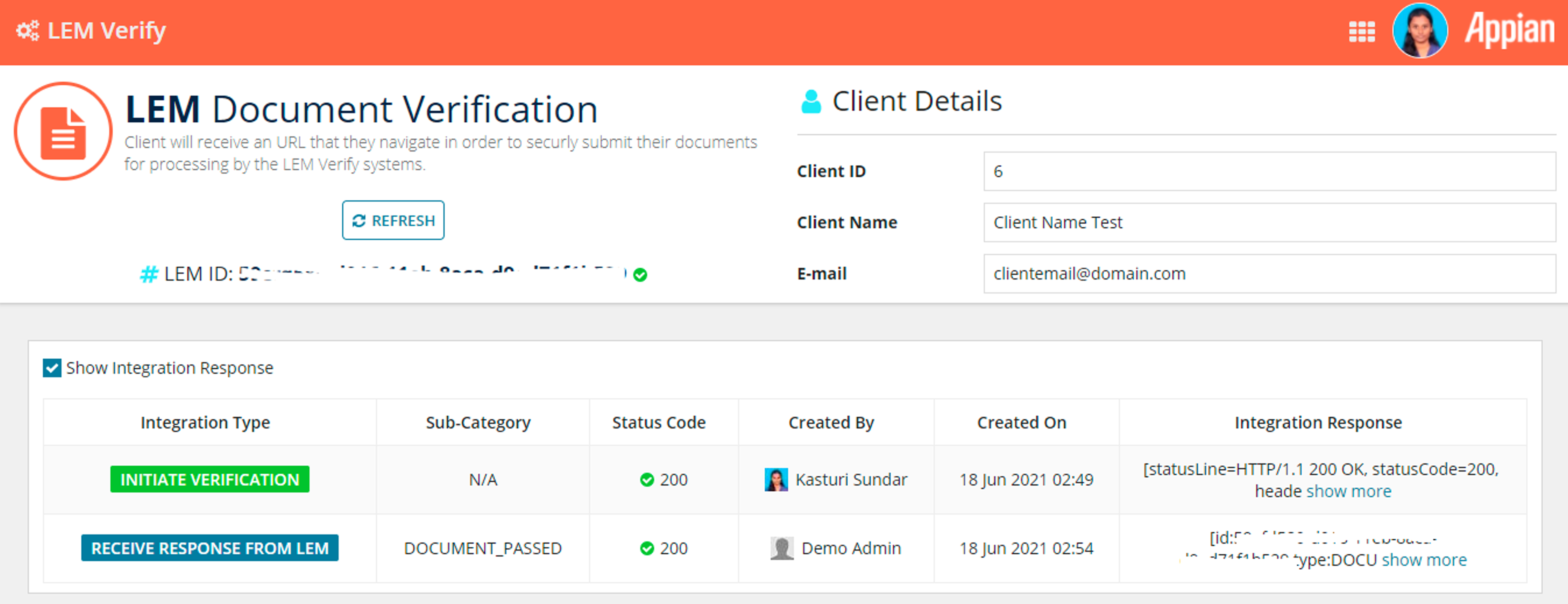This screenshot has width=1568, height=604.
Task: Click Demo Admin's avatar placeholder
Action: [x=782, y=548]
